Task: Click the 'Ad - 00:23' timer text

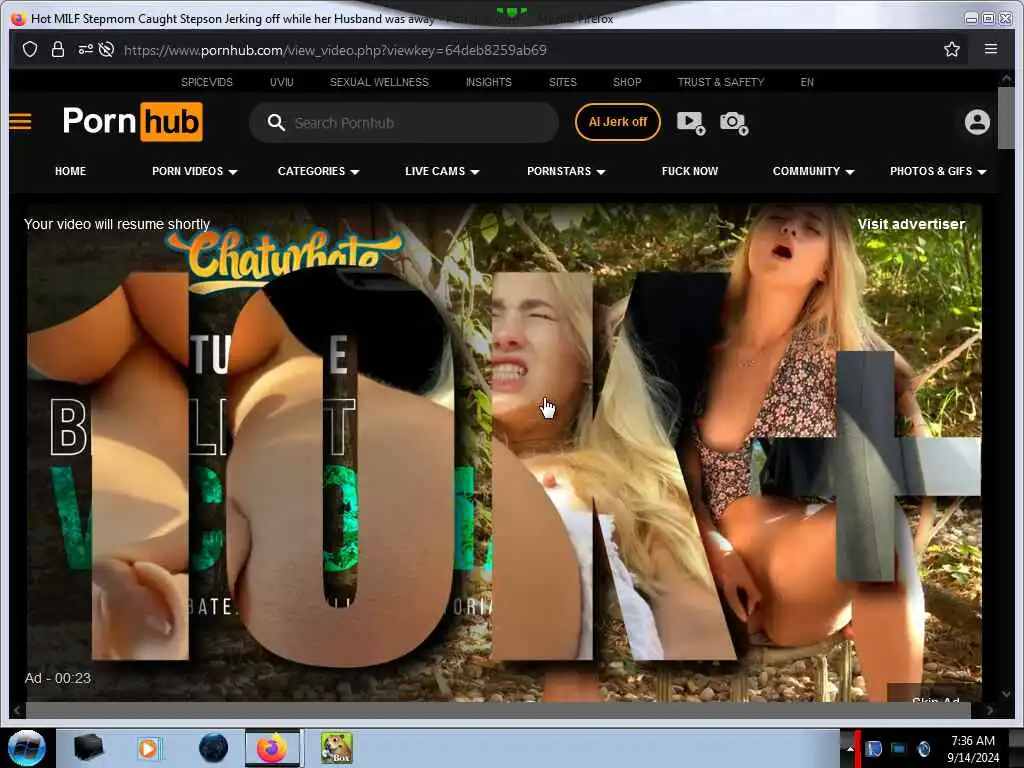Action: [x=57, y=679]
